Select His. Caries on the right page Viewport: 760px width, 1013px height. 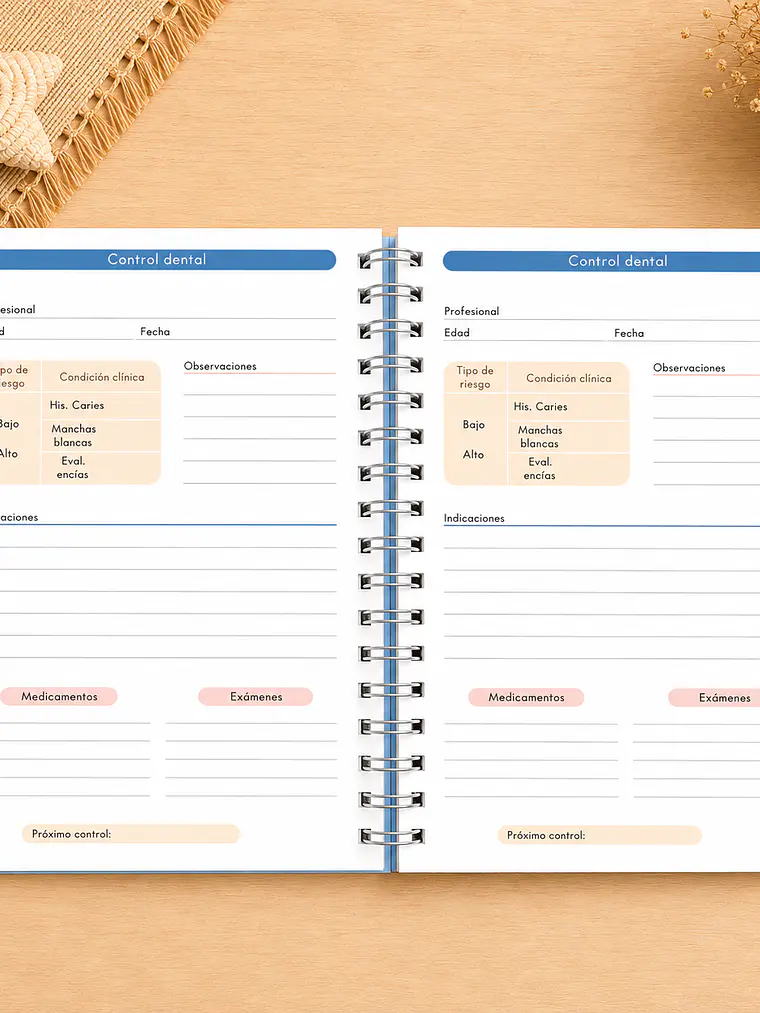tap(540, 407)
